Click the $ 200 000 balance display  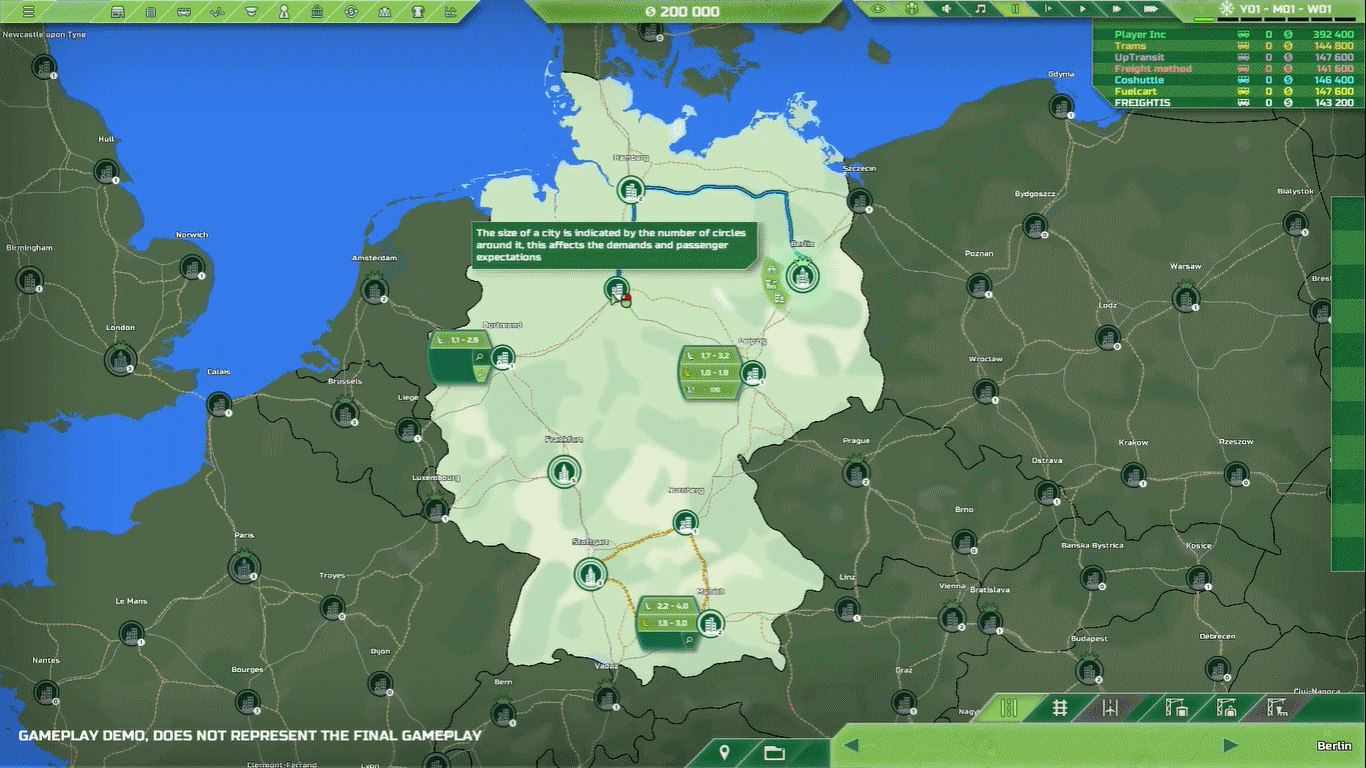tap(683, 11)
